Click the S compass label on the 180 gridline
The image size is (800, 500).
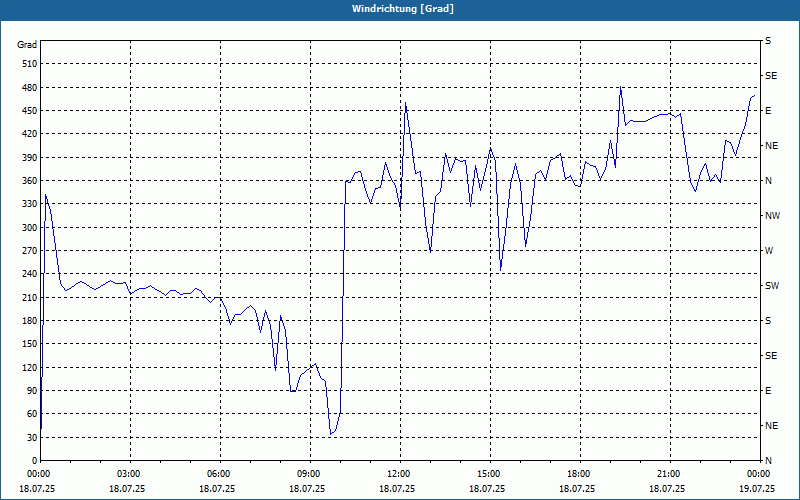click(768, 321)
